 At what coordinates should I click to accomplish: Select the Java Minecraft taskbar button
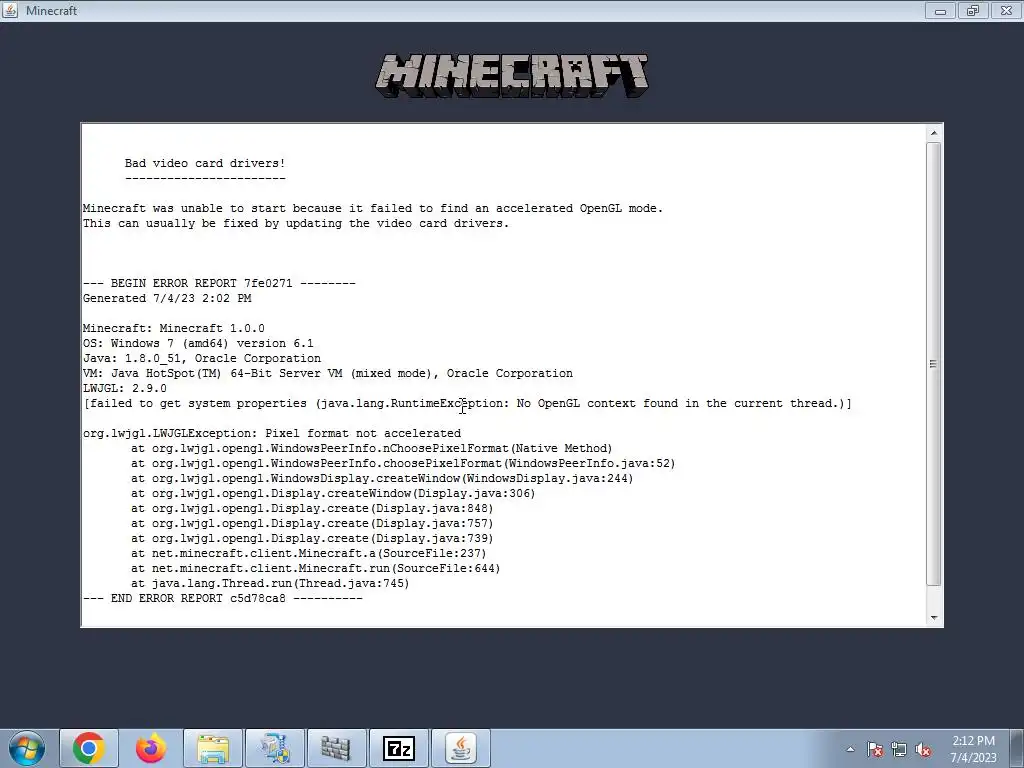pos(461,748)
